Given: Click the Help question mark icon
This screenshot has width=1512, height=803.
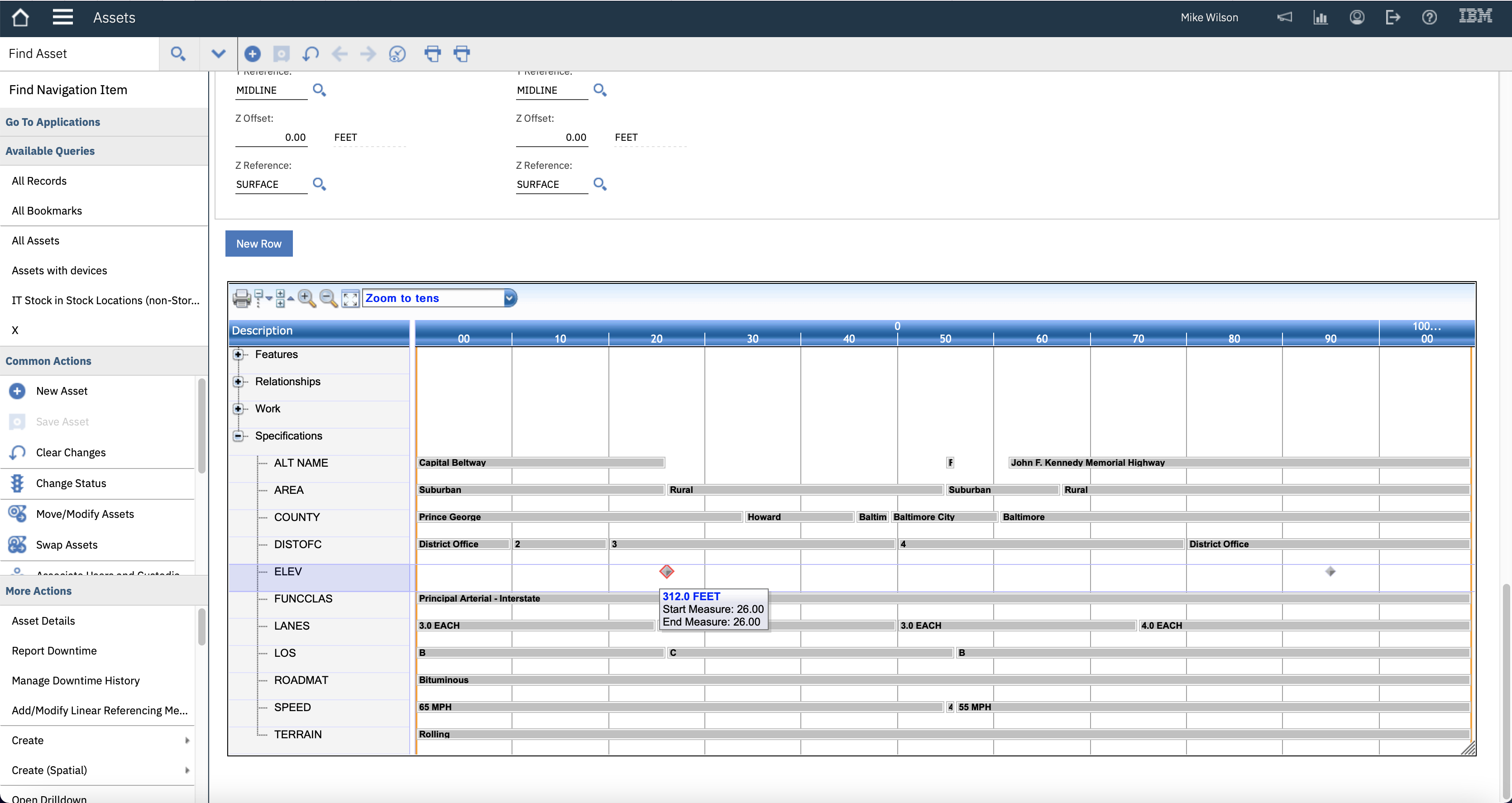Looking at the screenshot, I should tap(1429, 17).
